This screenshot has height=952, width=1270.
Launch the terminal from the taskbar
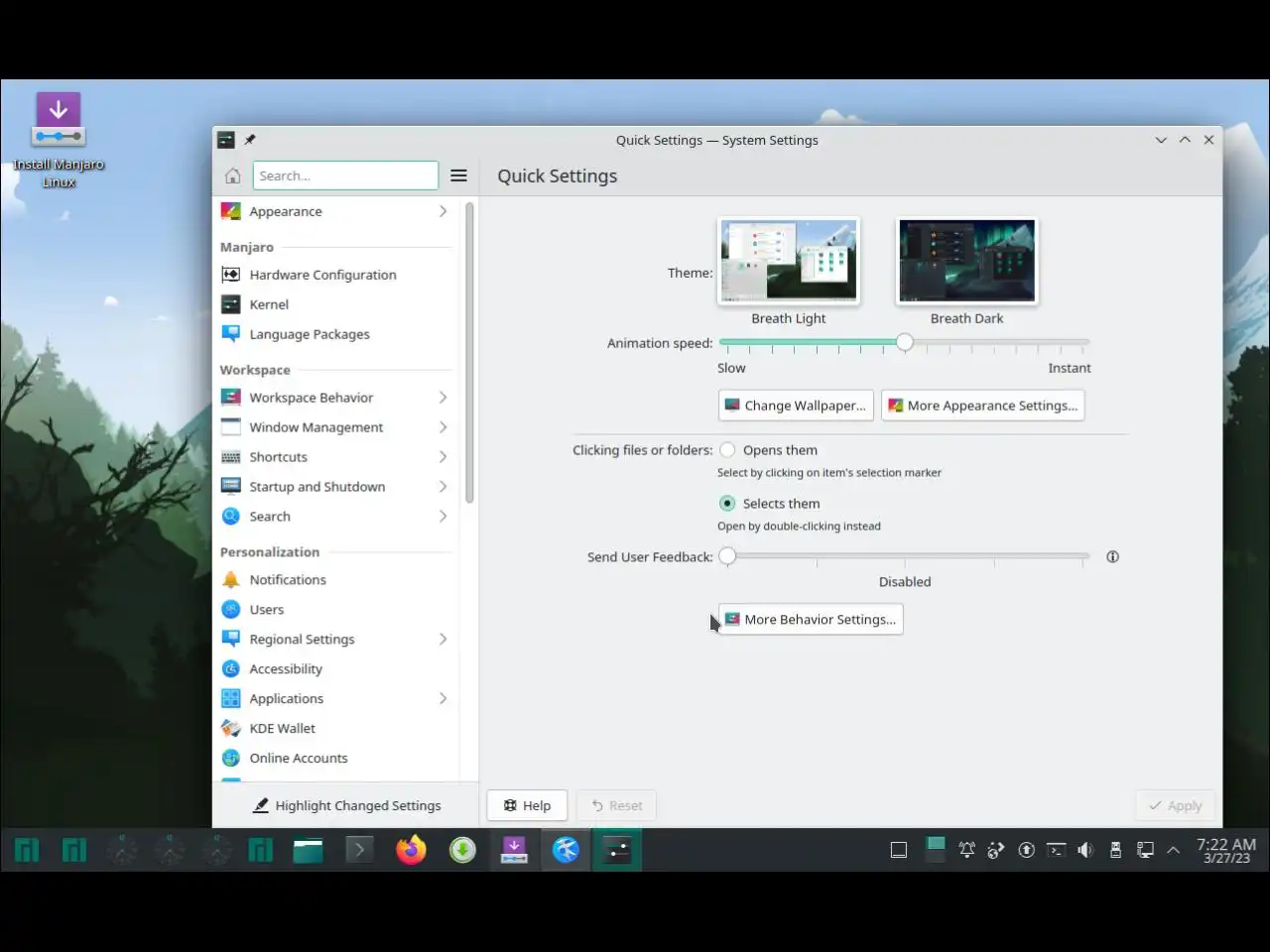tap(359, 850)
